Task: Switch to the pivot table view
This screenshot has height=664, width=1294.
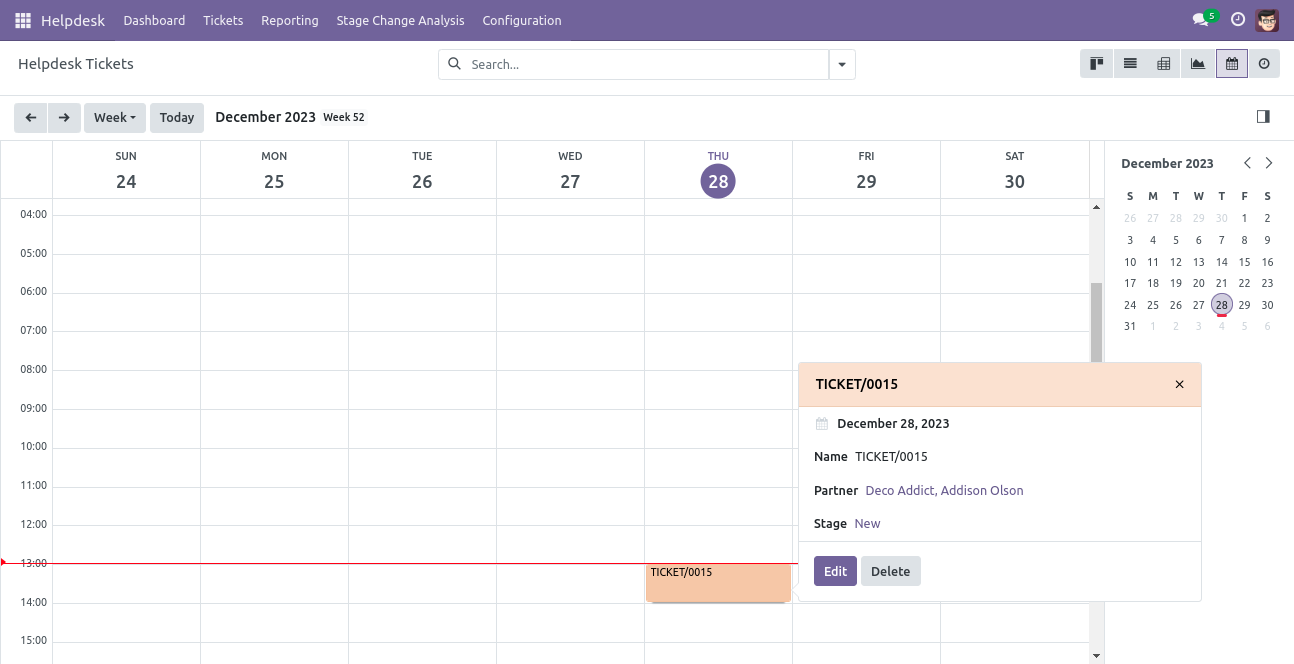Action: click(1164, 64)
